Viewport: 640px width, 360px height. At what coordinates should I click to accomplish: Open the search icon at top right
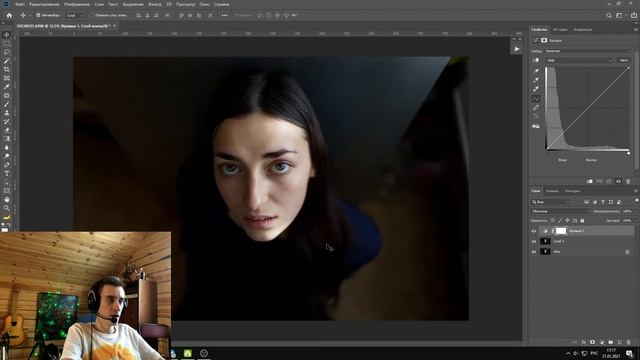tap(609, 15)
